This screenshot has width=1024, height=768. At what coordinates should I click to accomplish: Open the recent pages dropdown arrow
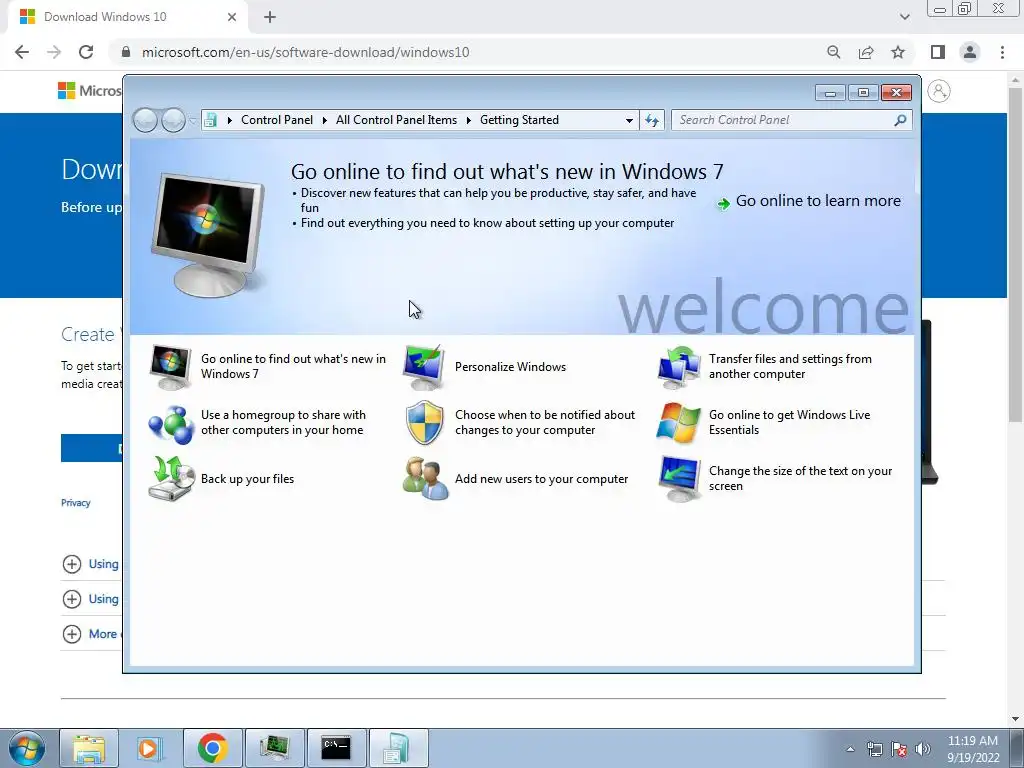pyautogui.click(x=192, y=121)
